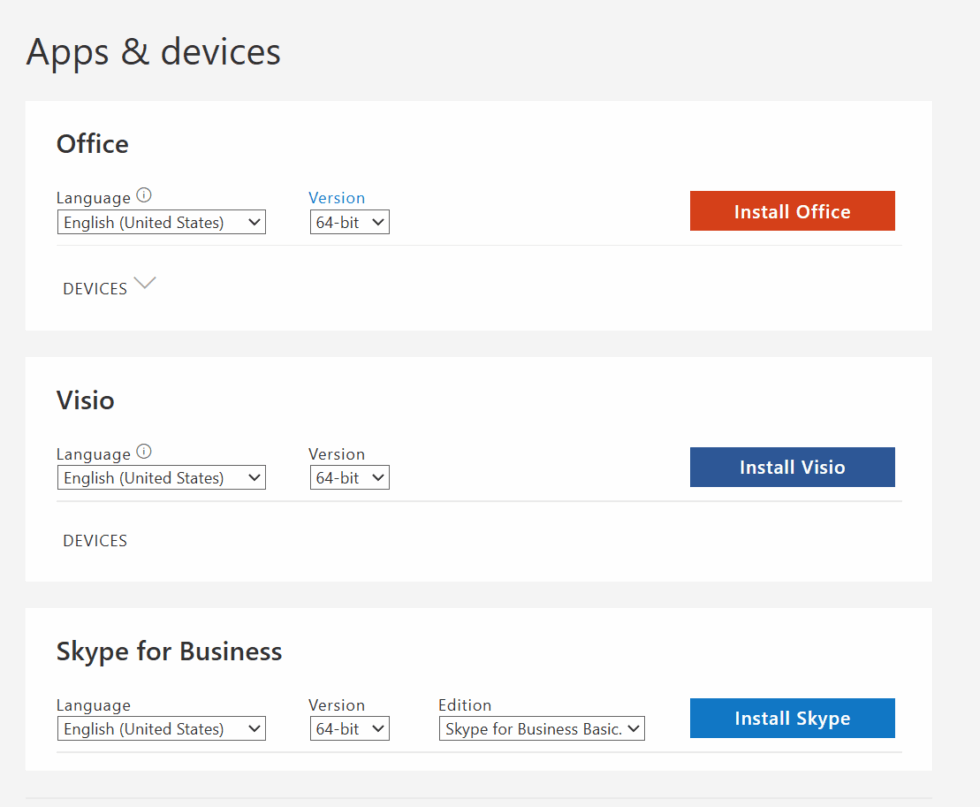Click the down arrow on the Visio version selector
The width and height of the screenshot is (980, 807).
point(378,477)
